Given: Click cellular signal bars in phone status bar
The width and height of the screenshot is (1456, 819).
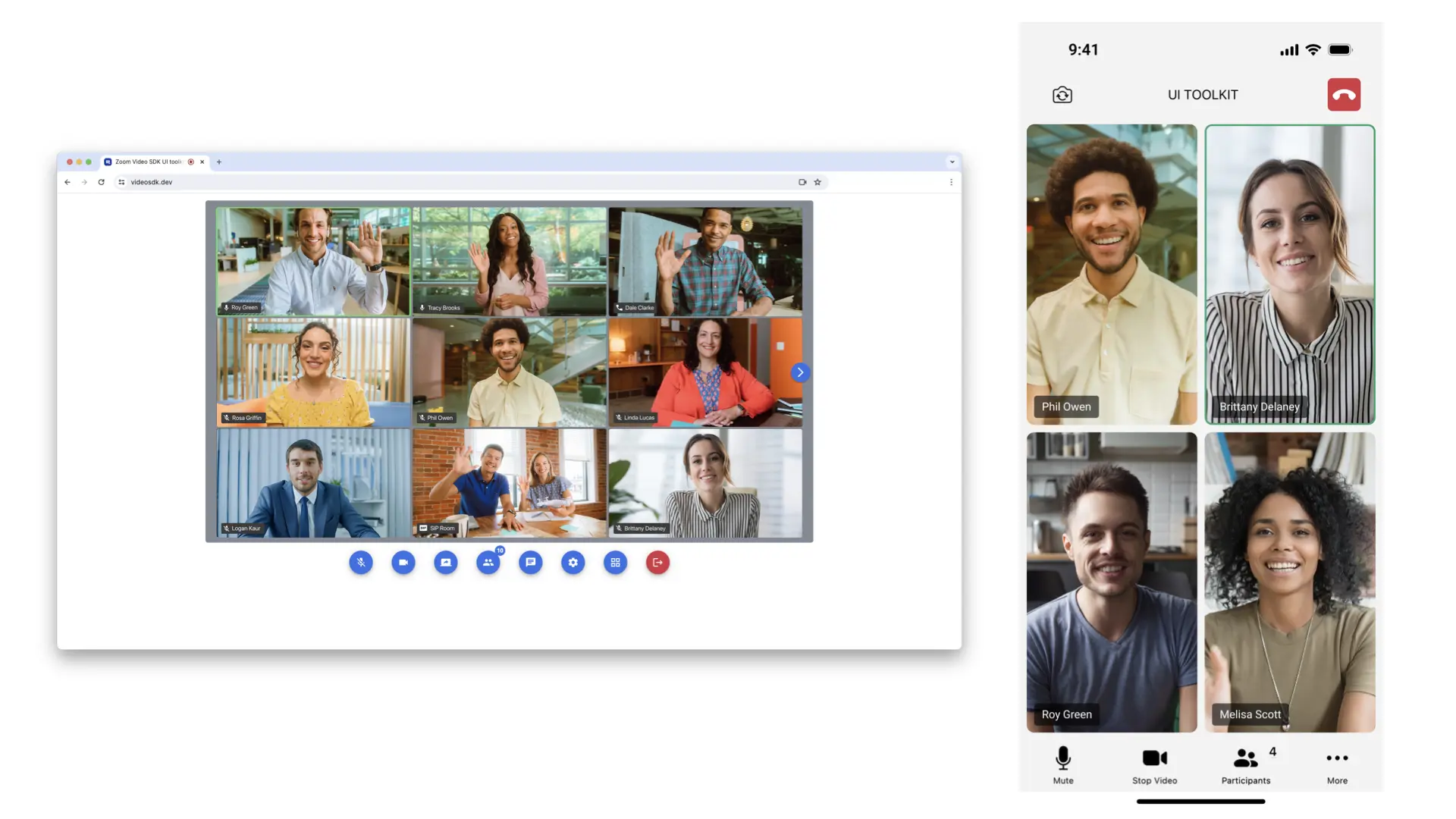Looking at the screenshot, I should 1289,50.
